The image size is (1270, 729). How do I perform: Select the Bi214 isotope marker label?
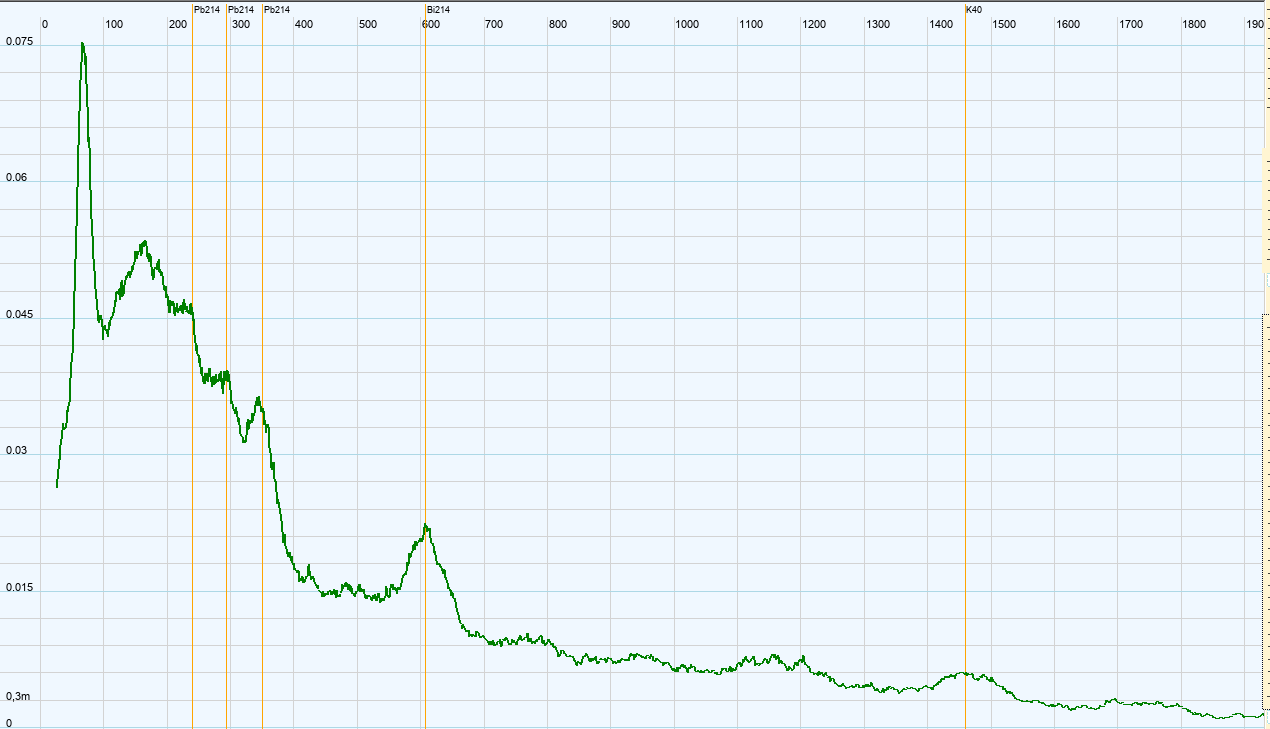[438, 9]
